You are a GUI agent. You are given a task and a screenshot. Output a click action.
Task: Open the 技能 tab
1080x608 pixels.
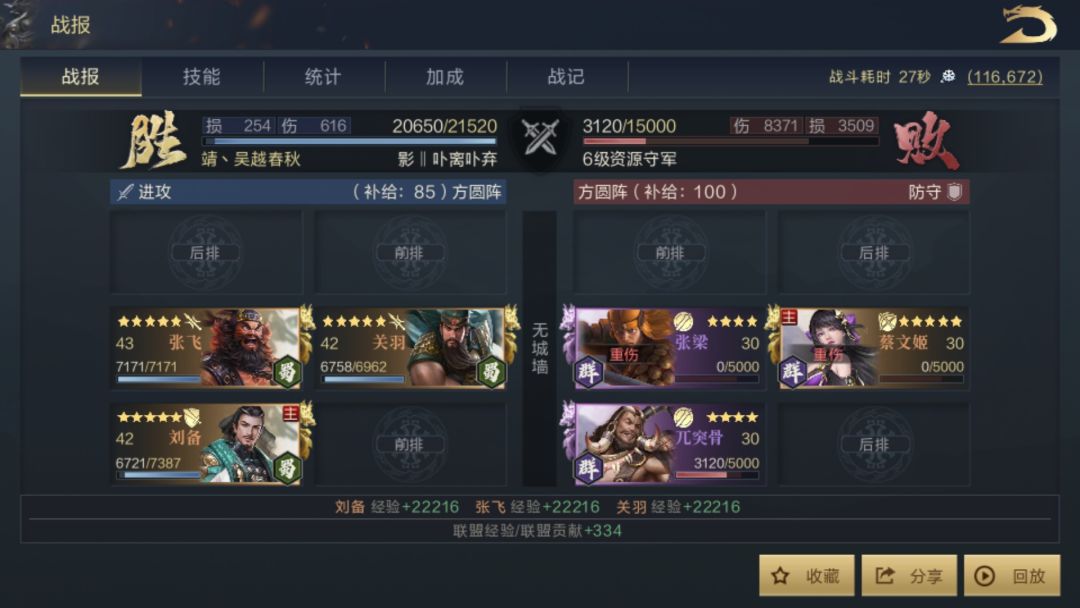(x=202, y=76)
